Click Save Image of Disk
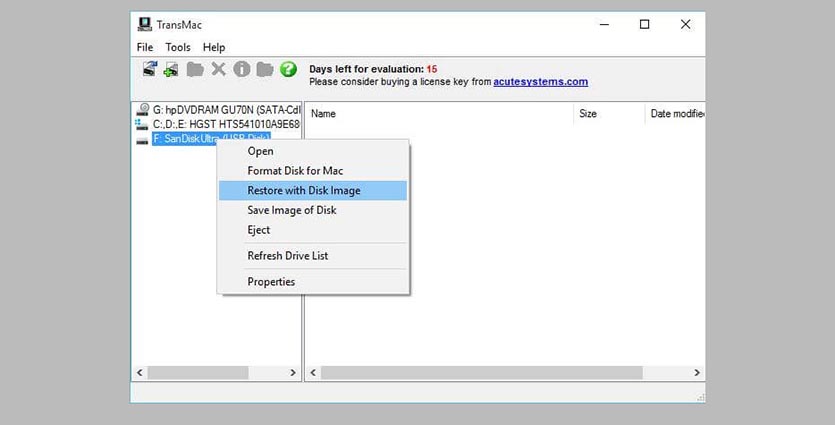Image resolution: width=835 pixels, height=425 pixels. pos(292,210)
